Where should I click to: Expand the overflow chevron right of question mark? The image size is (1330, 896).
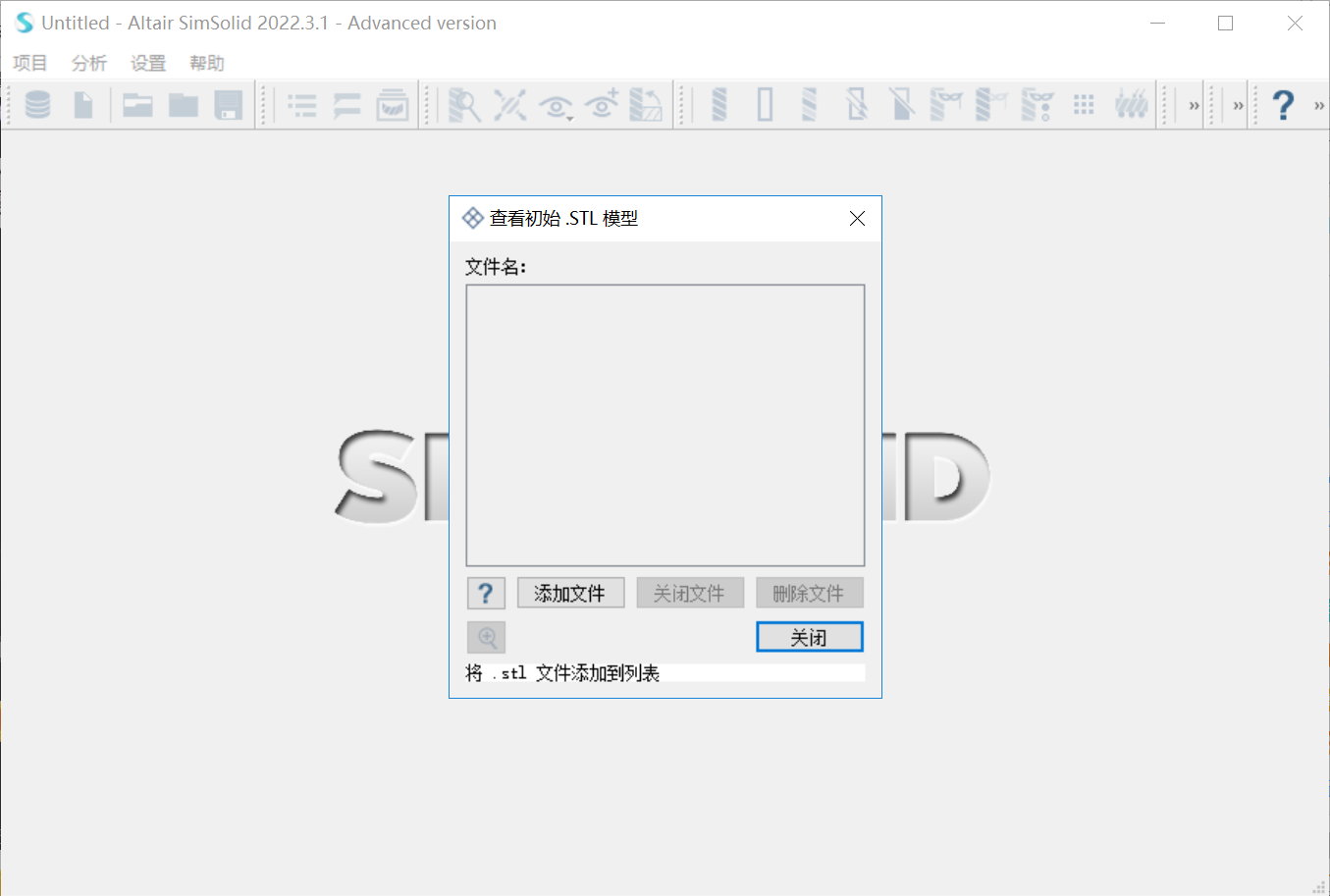pos(1319,105)
